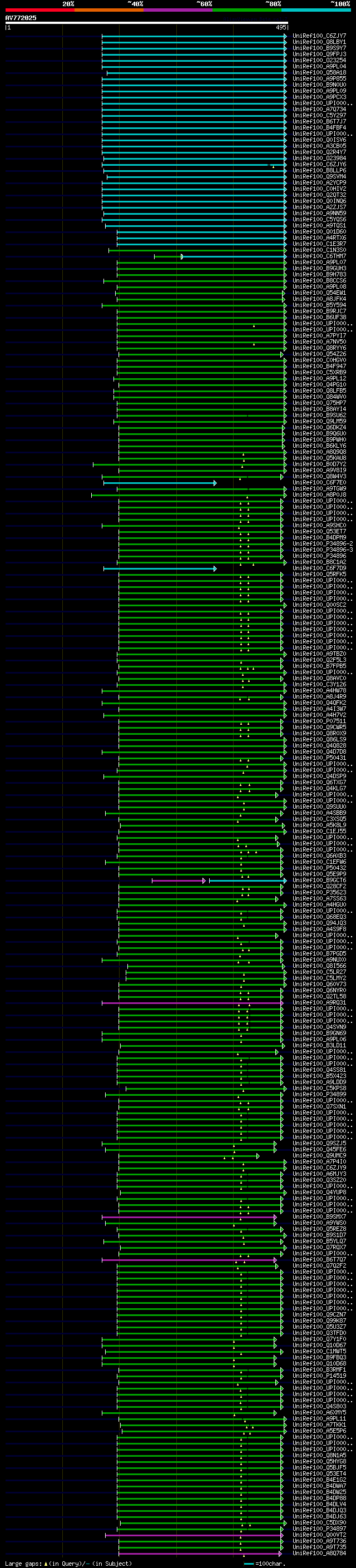Select hit label UniRef100_C1N3S0
This screenshot has width=356, height=1568.
point(319,250)
